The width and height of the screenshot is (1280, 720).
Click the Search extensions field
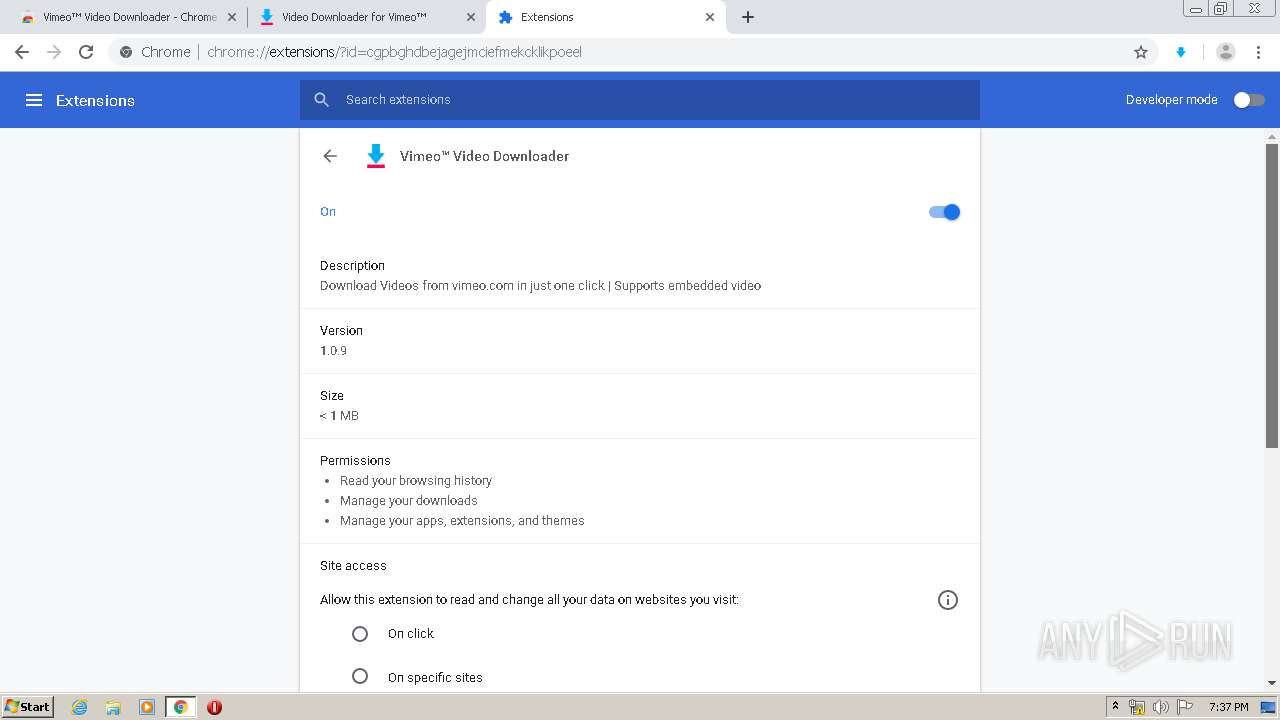[x=640, y=100]
